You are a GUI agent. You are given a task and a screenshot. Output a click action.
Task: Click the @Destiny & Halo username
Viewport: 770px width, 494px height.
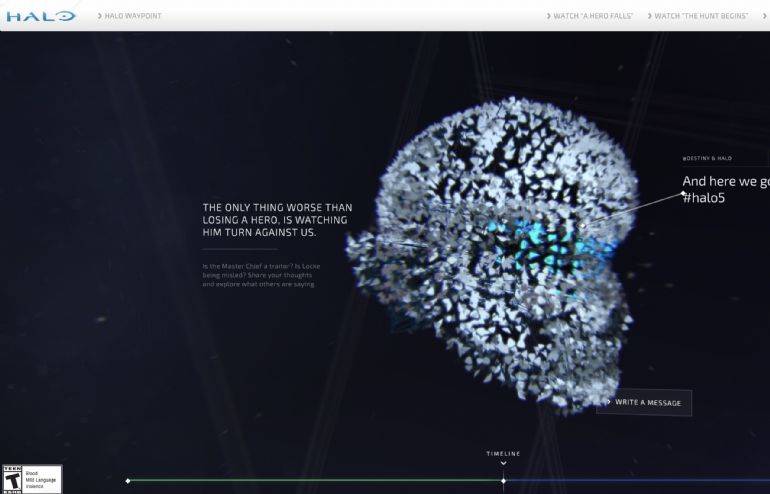[707, 158]
